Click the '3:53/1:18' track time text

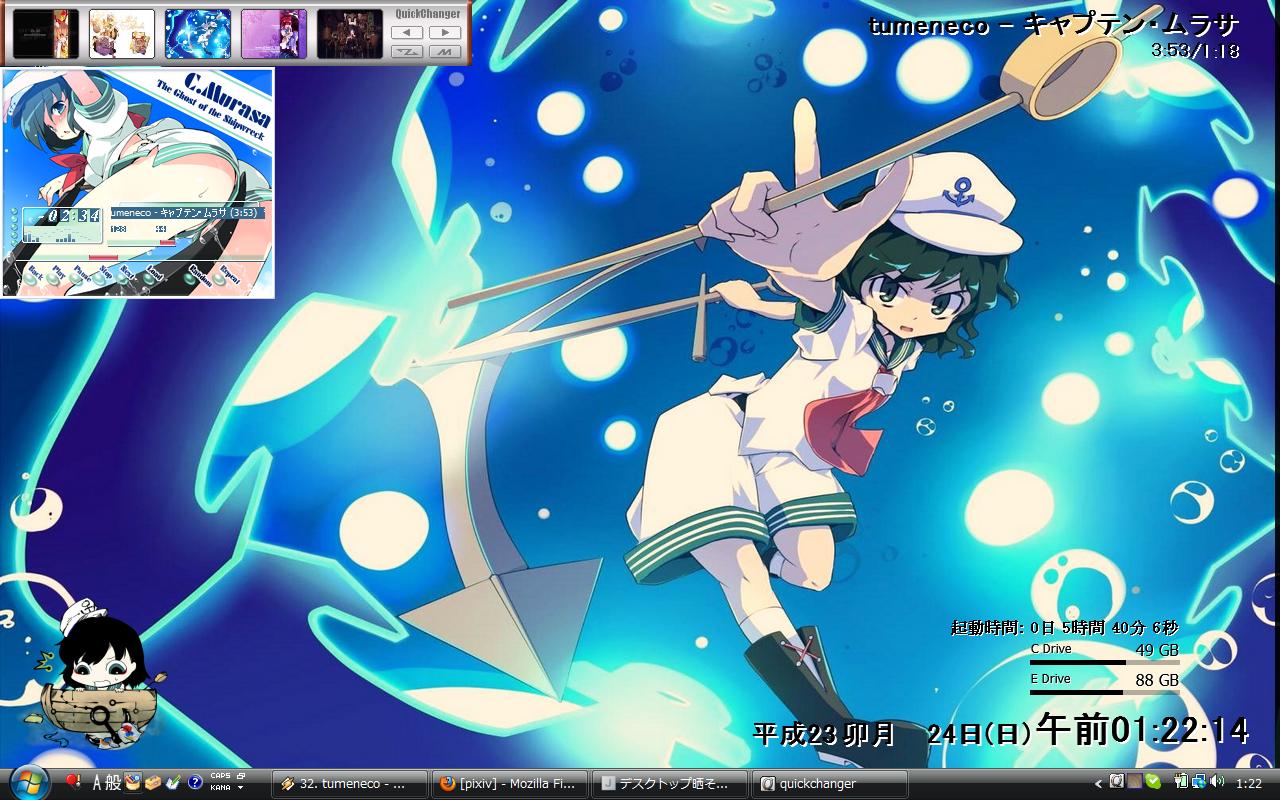1195,50
